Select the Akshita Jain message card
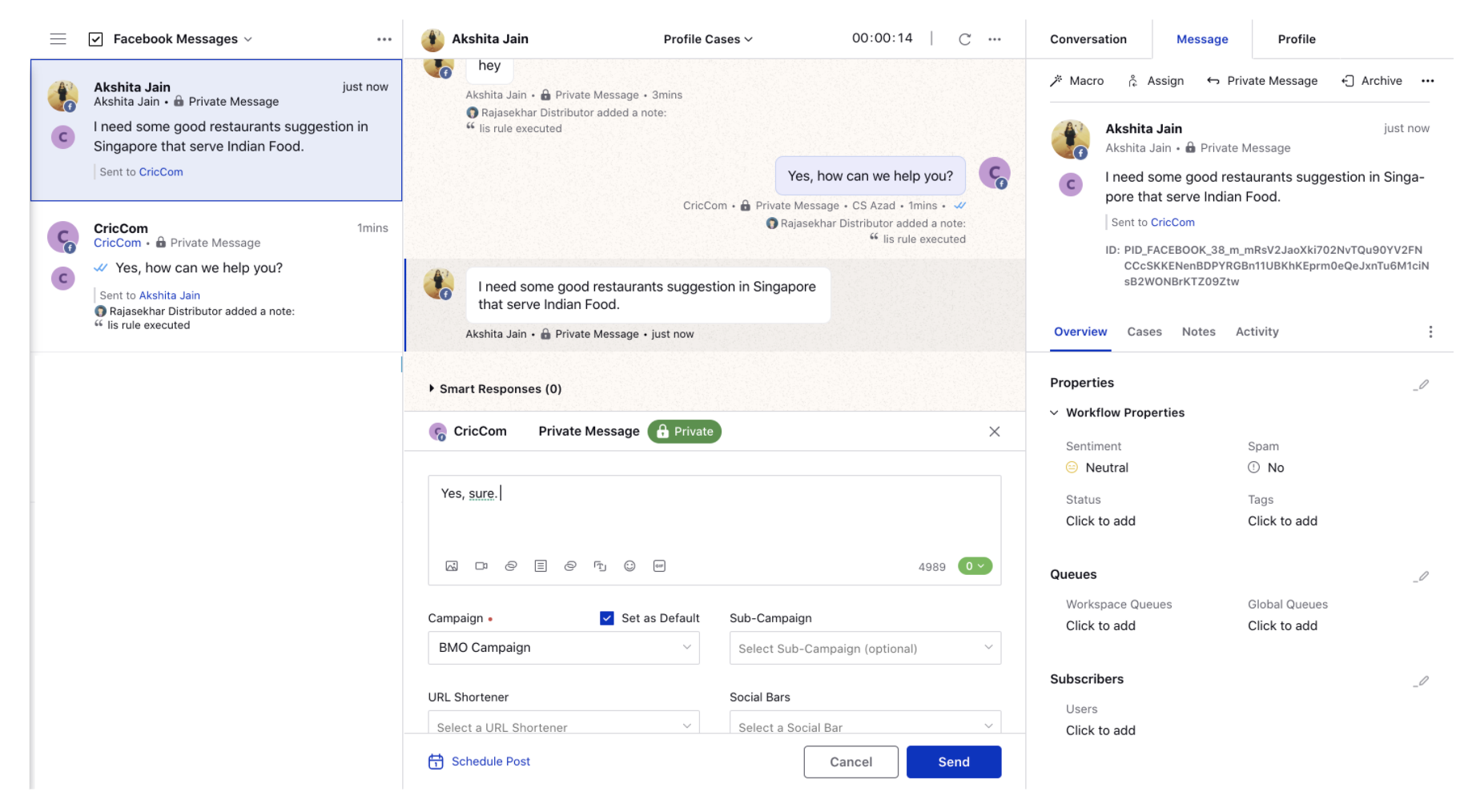The image size is (1464, 812). click(x=216, y=130)
